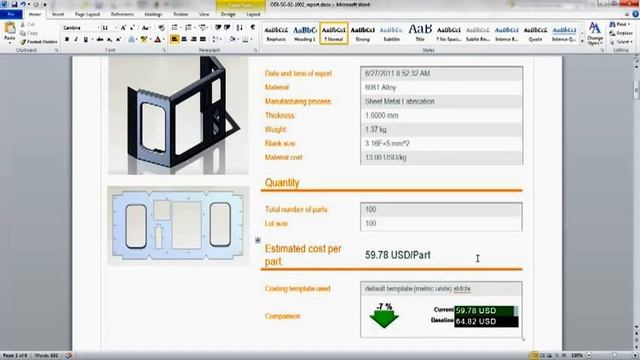
Task: Open the Change Case dropdown
Action: pos(146,28)
